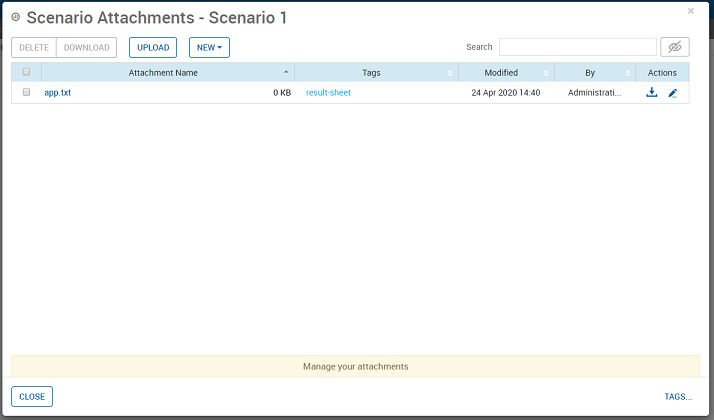Click the TAGS... link at bottom right
This screenshot has height=420, width=714.
point(678,397)
